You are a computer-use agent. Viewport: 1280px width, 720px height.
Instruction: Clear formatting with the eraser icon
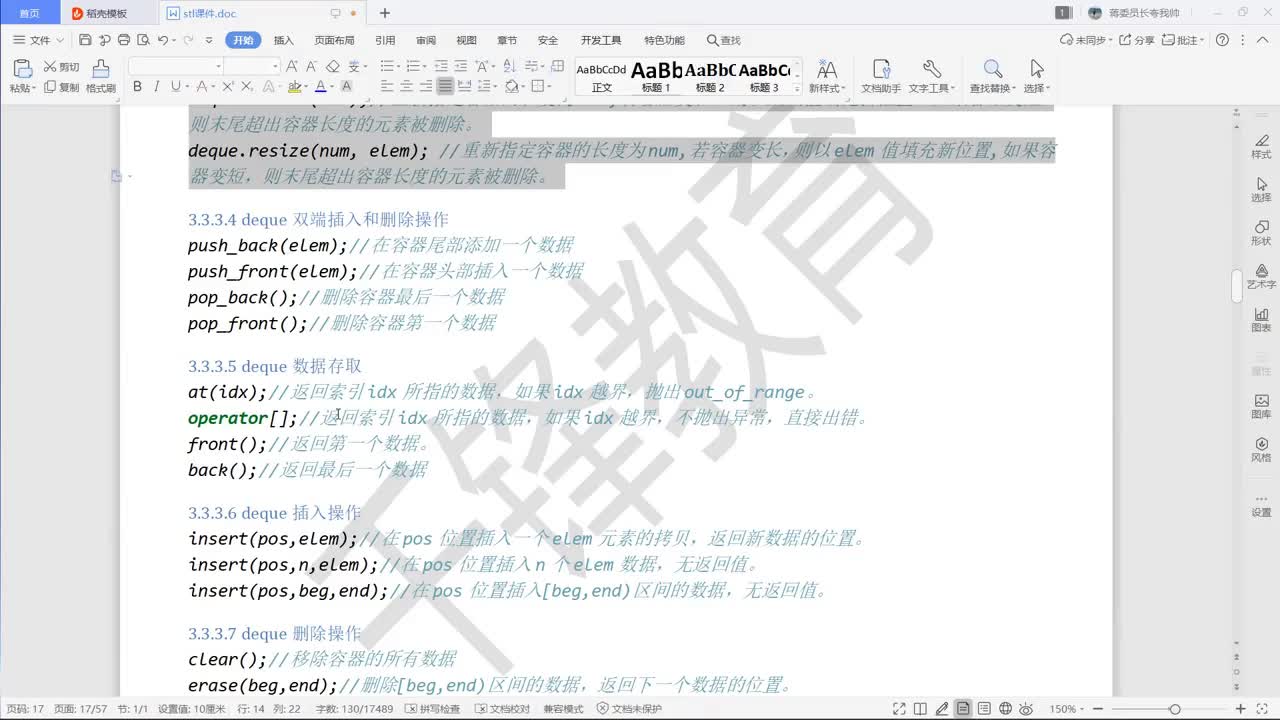(x=333, y=66)
